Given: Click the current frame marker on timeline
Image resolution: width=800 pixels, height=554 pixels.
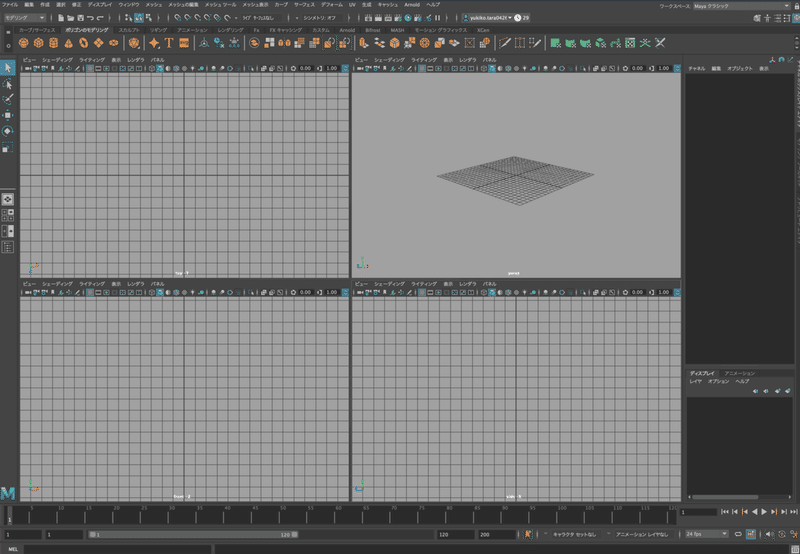Looking at the screenshot, I should 9,515.
